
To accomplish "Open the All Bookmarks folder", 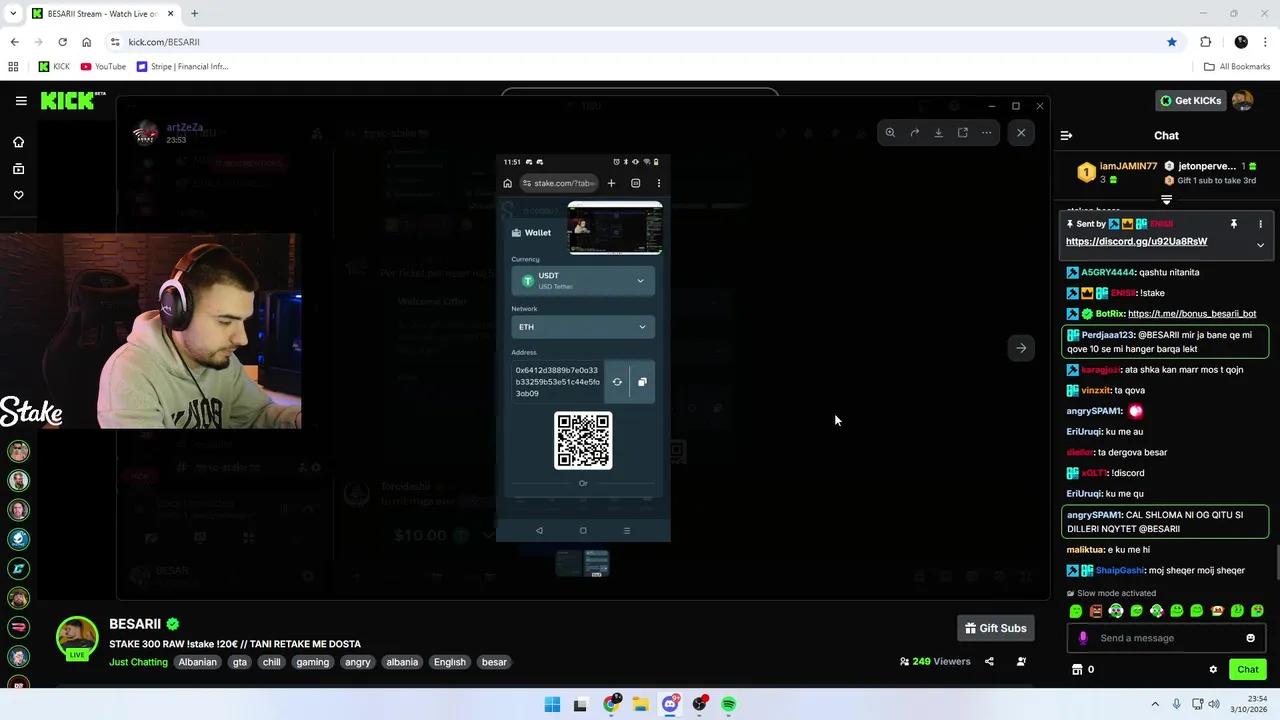I will click(x=1237, y=67).
